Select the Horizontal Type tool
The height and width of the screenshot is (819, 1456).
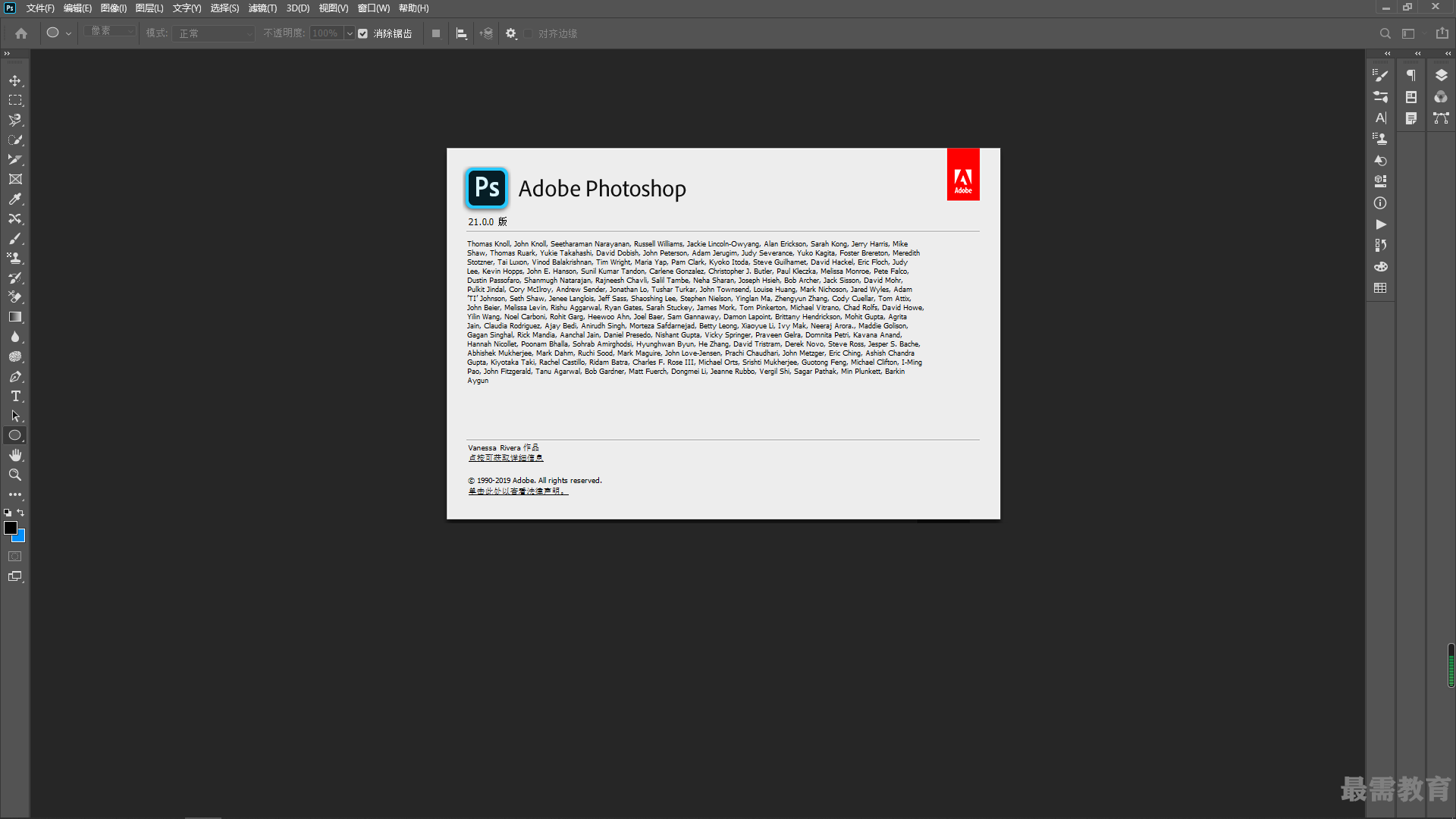tap(15, 396)
